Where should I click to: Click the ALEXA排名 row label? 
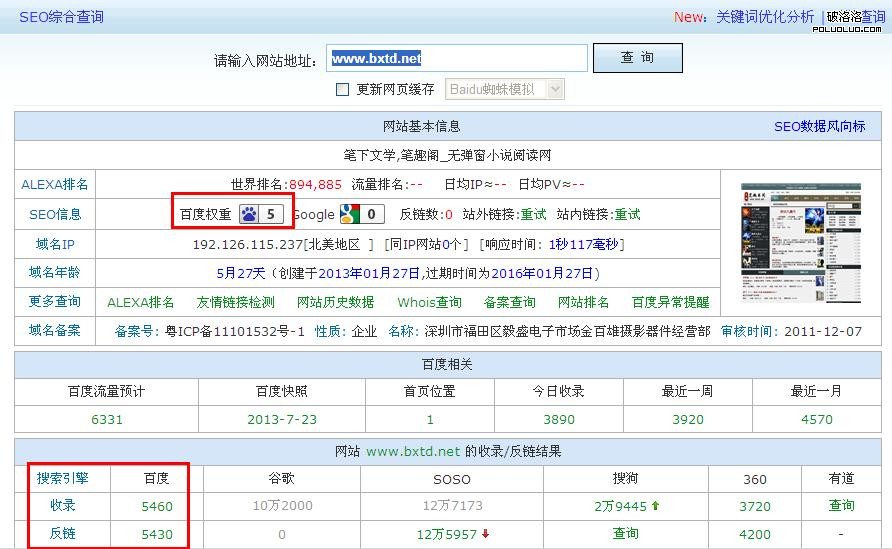(x=55, y=184)
